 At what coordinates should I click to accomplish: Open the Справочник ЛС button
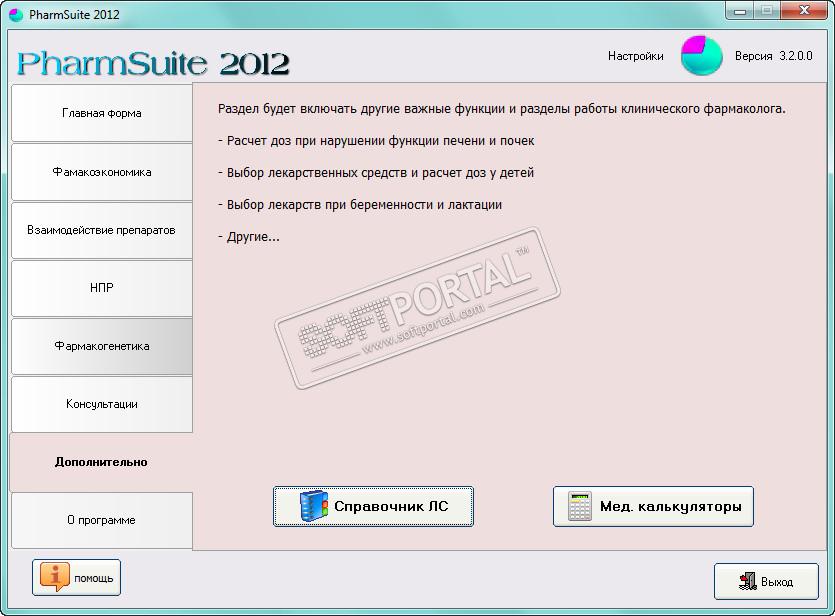coord(373,506)
